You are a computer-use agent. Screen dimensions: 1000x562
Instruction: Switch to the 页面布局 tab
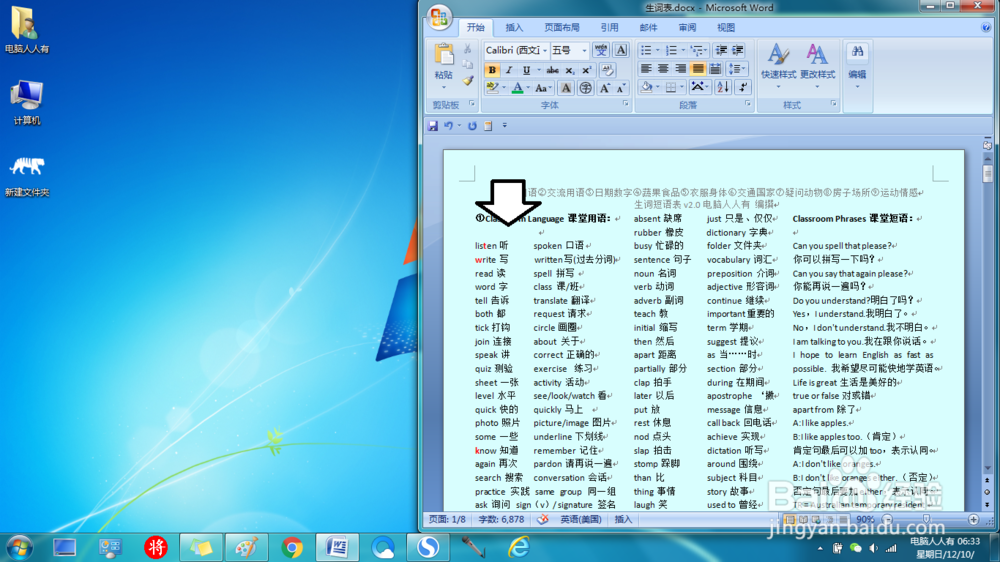562,27
